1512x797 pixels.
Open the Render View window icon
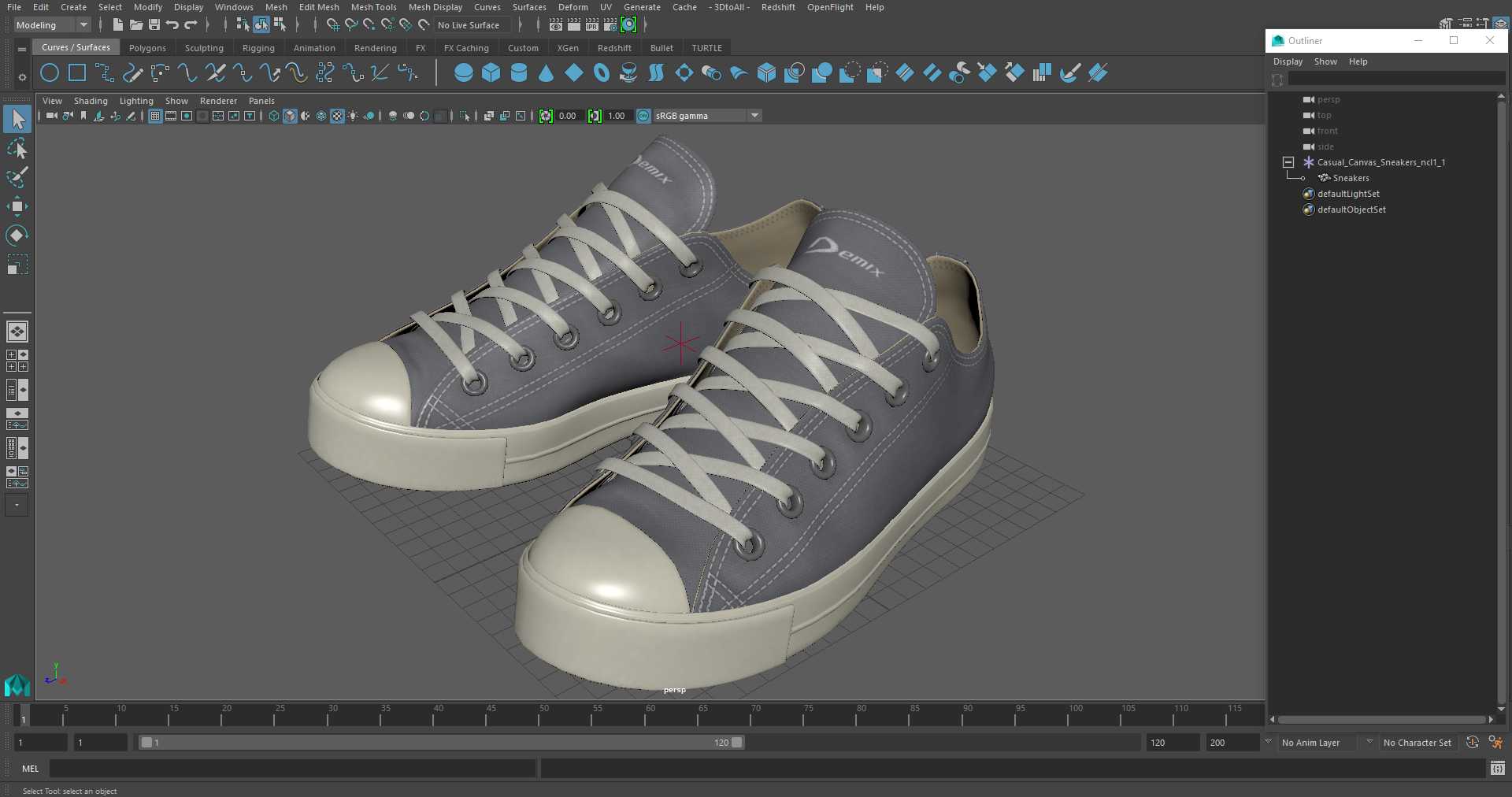pyautogui.click(x=556, y=25)
